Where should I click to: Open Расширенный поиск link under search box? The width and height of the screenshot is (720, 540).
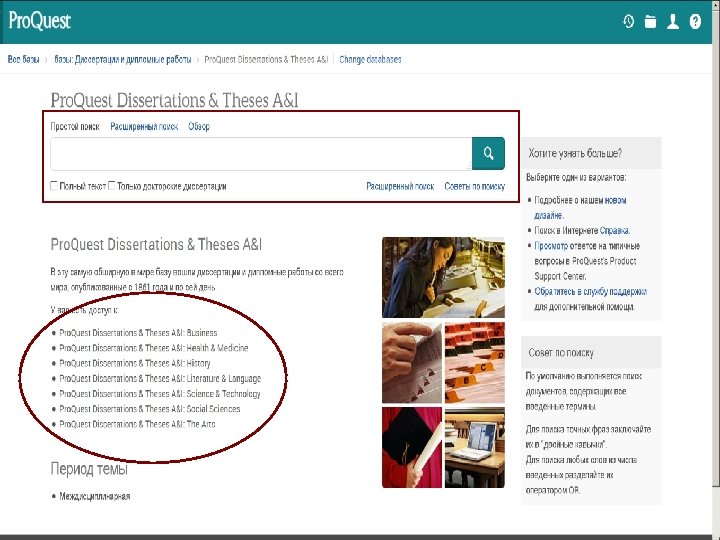[400, 186]
